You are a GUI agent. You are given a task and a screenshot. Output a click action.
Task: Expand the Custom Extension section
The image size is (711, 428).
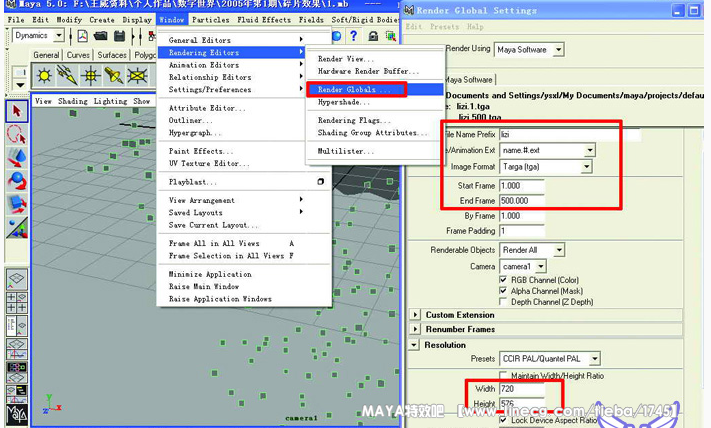point(415,315)
